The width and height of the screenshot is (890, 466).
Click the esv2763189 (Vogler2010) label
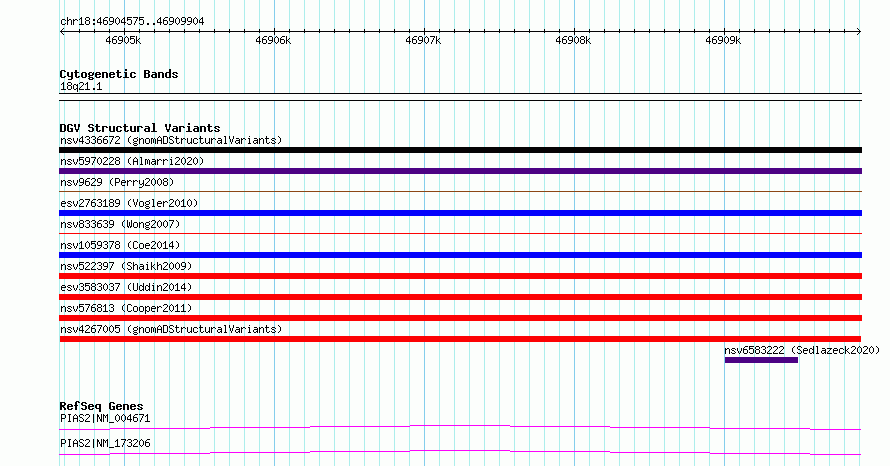click(x=129, y=203)
